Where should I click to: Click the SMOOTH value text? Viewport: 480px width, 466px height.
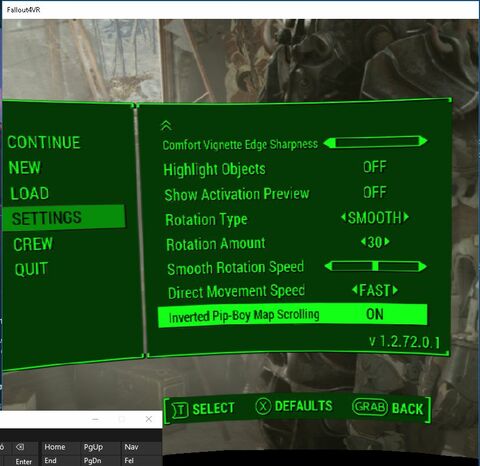[375, 218]
